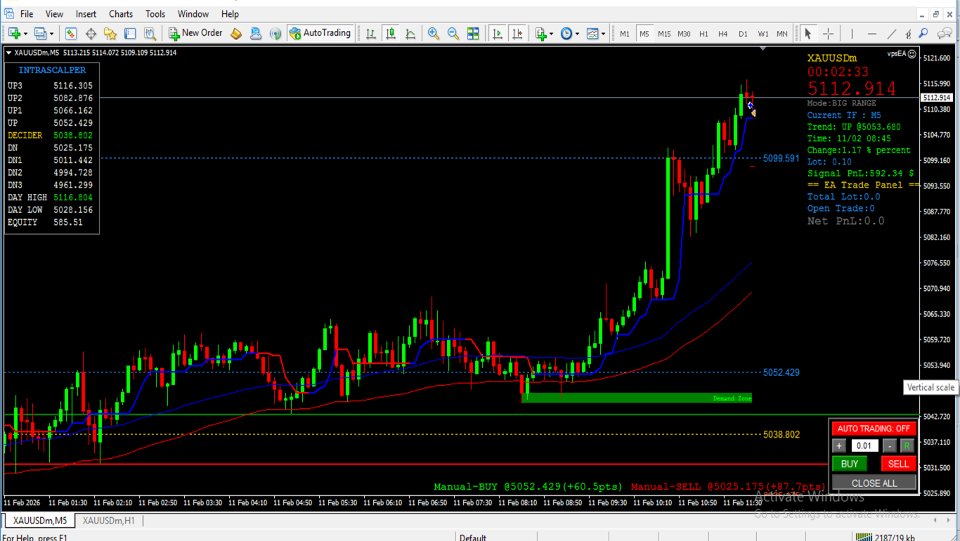The image size is (960, 541).
Task: Expand the New Chart dropdown arrow
Action: pyautogui.click(x=25, y=34)
